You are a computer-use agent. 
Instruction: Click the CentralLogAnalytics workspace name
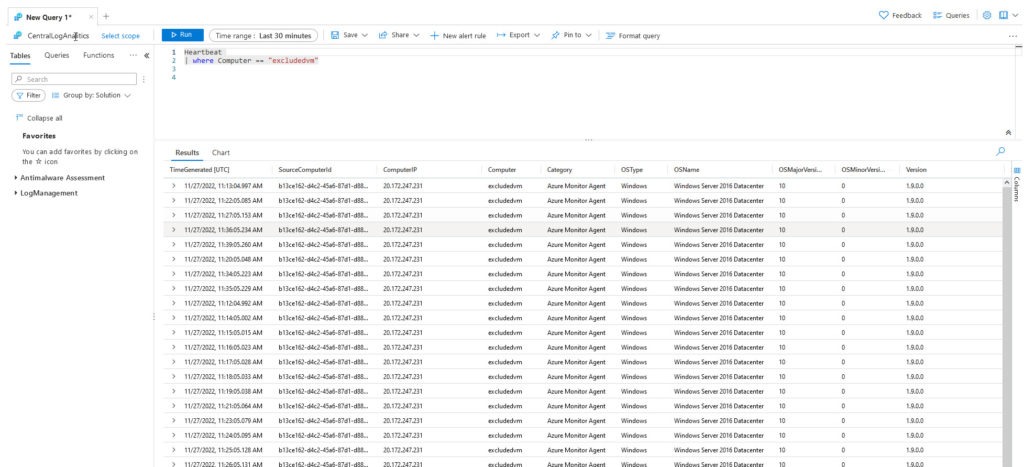[58, 36]
